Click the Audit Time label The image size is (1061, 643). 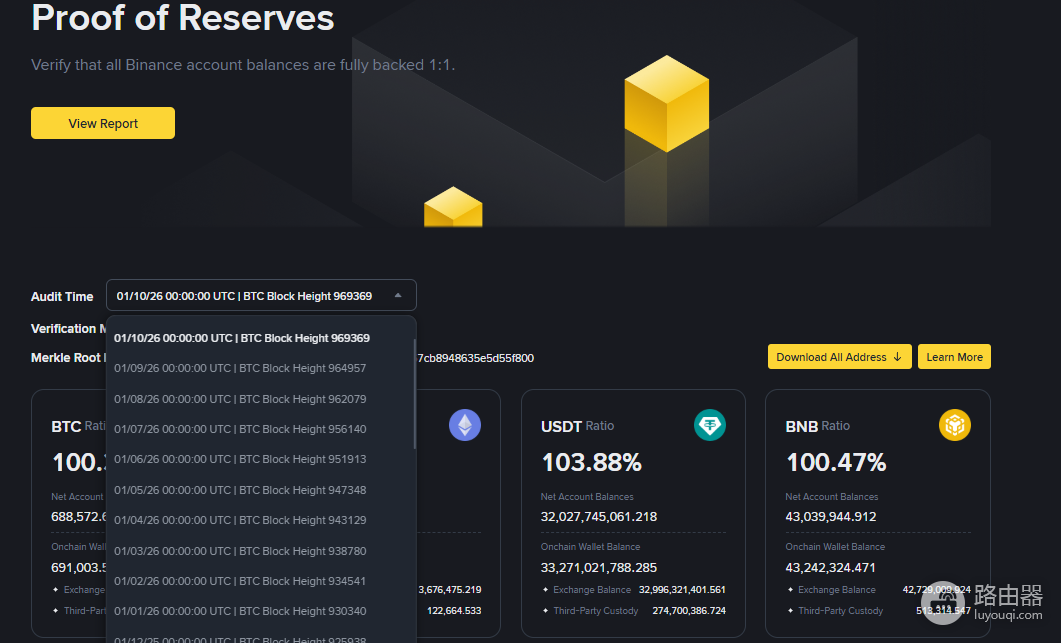pos(62,296)
